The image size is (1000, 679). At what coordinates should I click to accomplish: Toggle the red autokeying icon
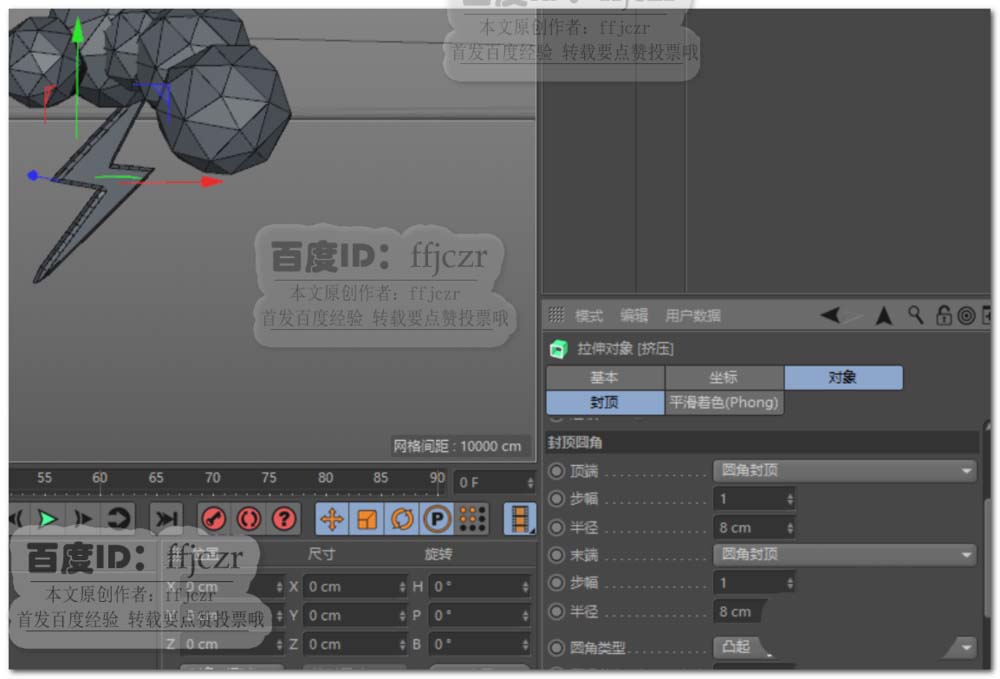point(249,519)
